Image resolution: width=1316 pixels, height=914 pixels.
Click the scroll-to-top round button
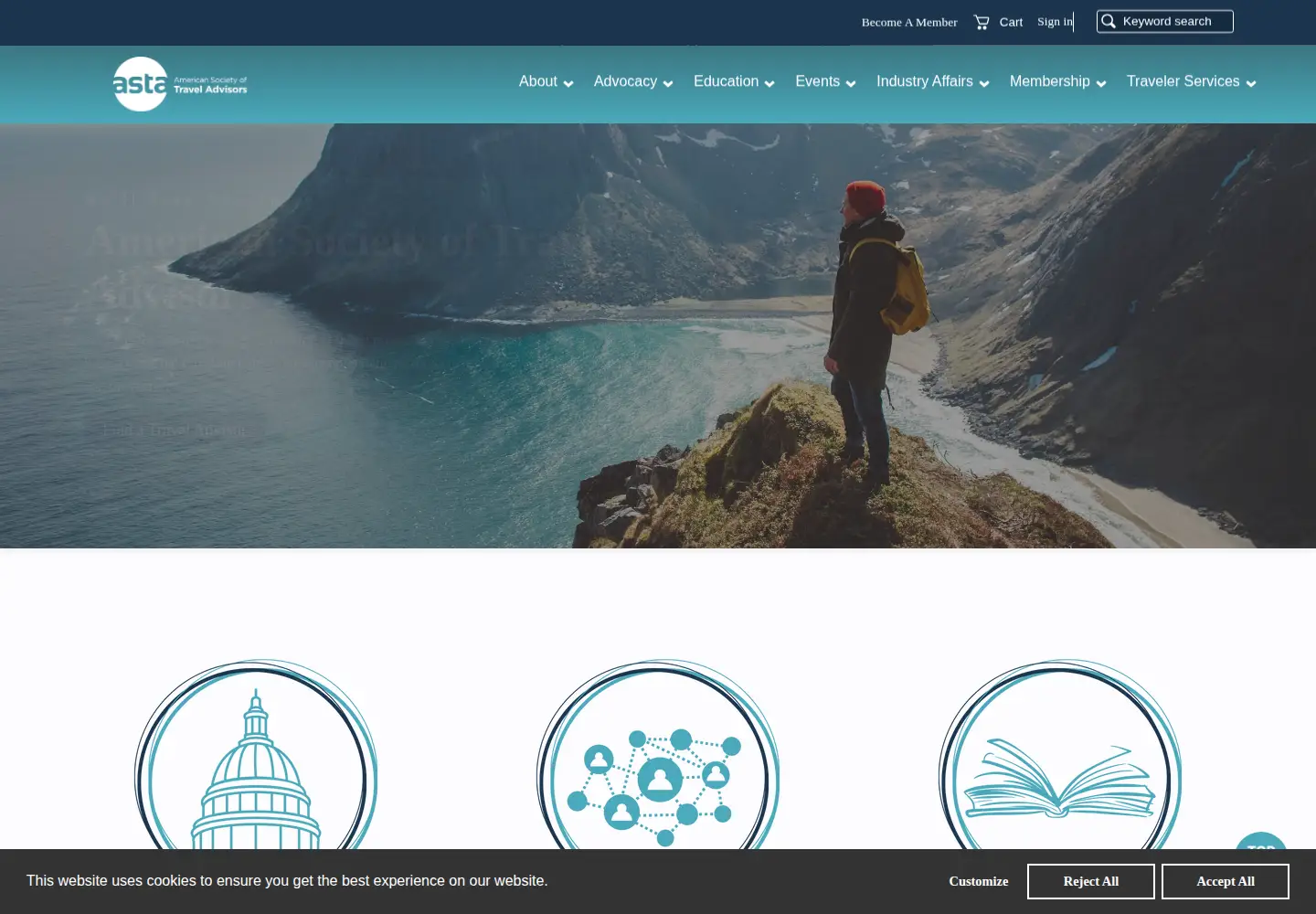[x=1261, y=842]
